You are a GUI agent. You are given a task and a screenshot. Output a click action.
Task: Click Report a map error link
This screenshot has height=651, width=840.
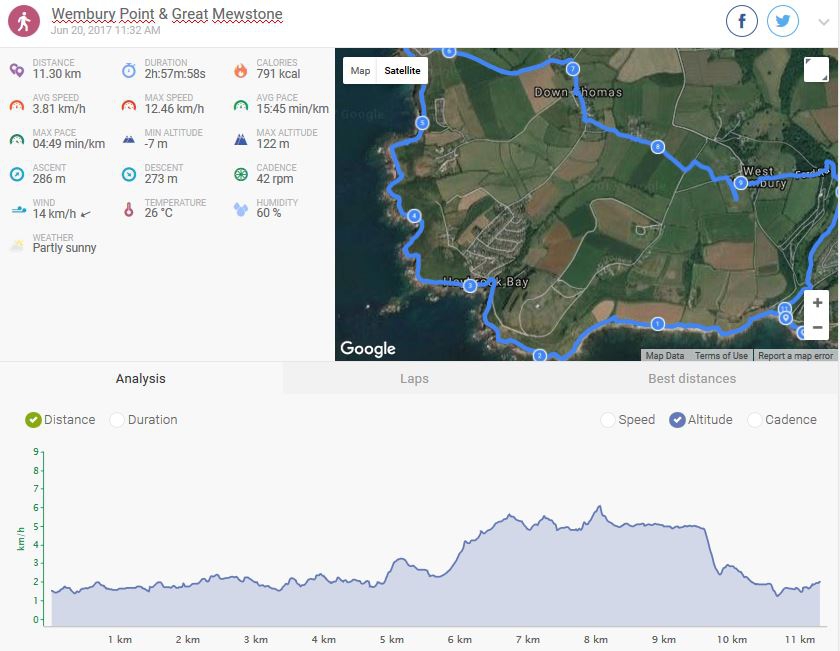[x=795, y=356]
